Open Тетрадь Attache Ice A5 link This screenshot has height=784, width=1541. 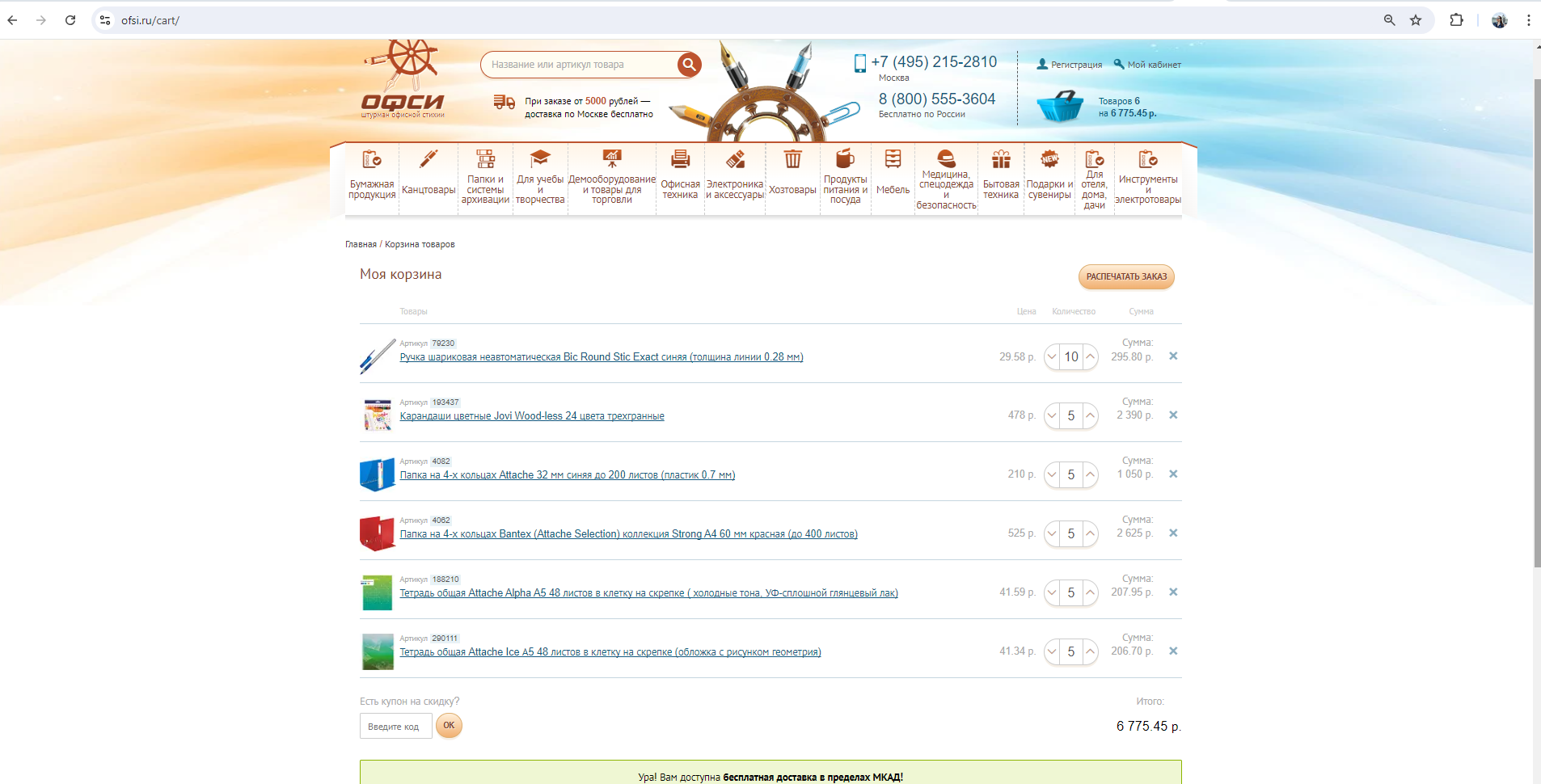click(x=610, y=651)
